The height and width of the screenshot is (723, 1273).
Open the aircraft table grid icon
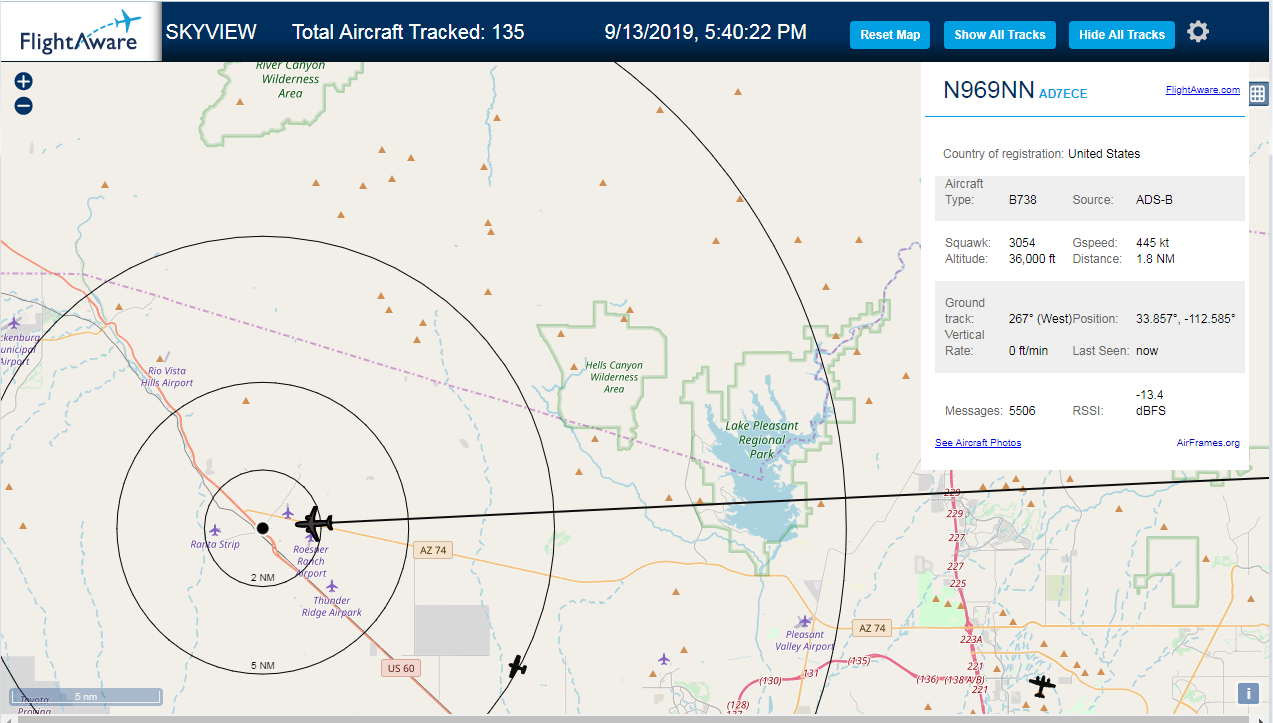click(x=1258, y=94)
